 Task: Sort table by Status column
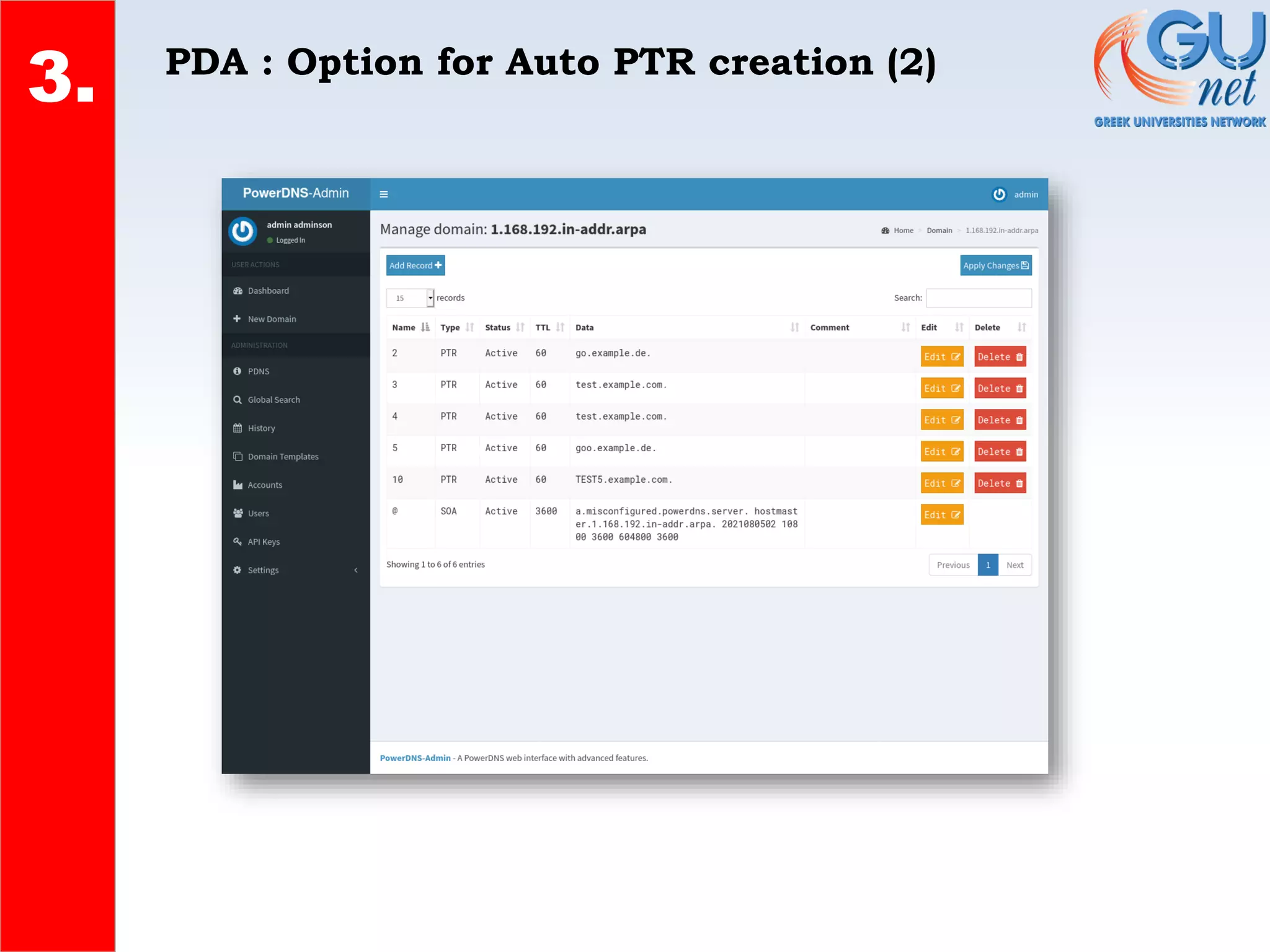tap(504, 327)
